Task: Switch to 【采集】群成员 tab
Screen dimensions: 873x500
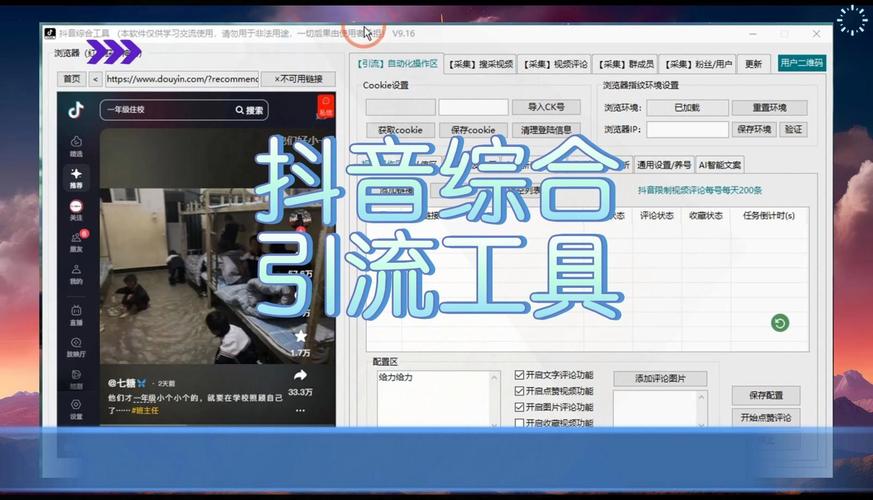Action: point(626,65)
